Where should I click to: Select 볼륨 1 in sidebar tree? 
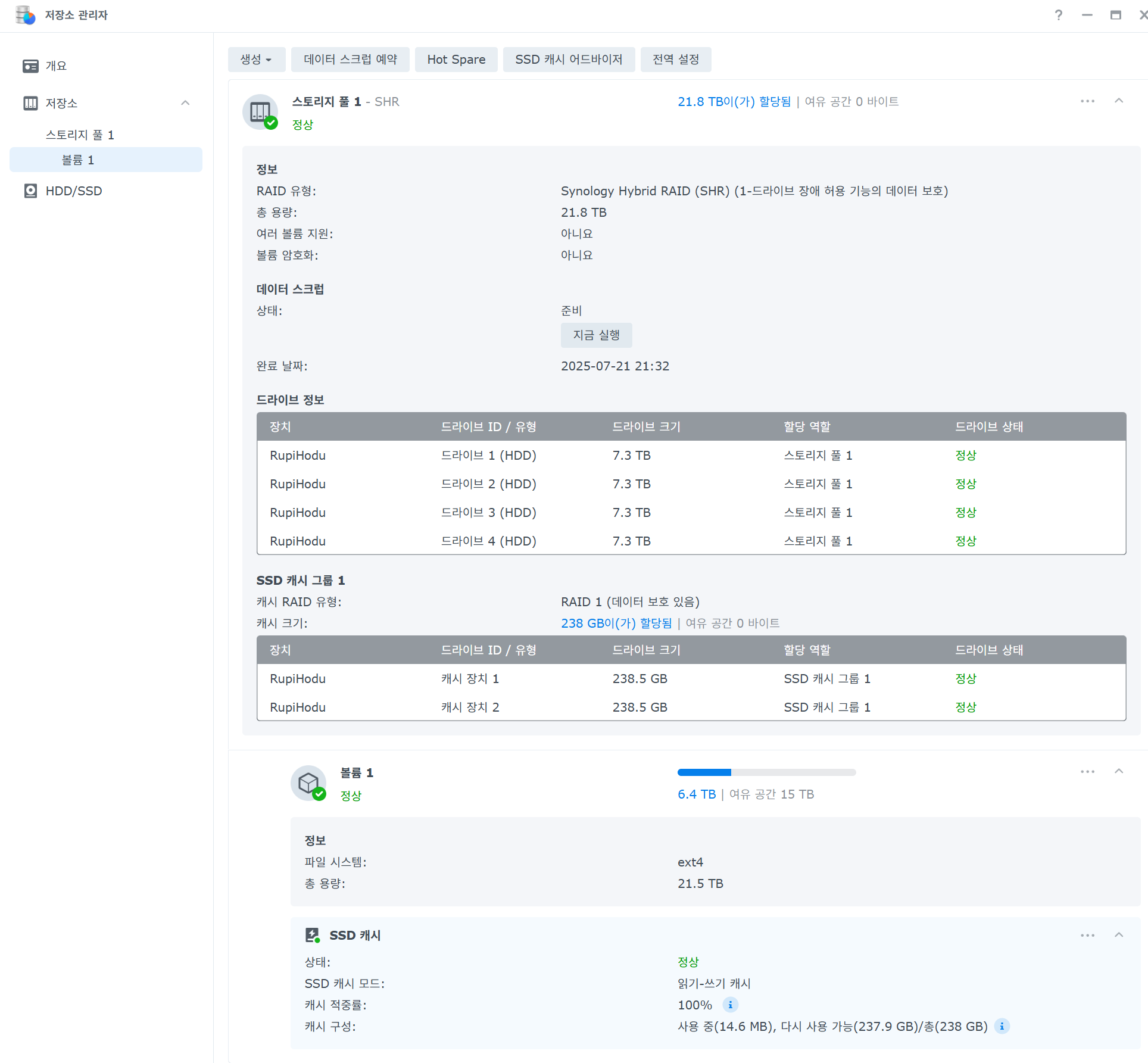click(x=78, y=160)
